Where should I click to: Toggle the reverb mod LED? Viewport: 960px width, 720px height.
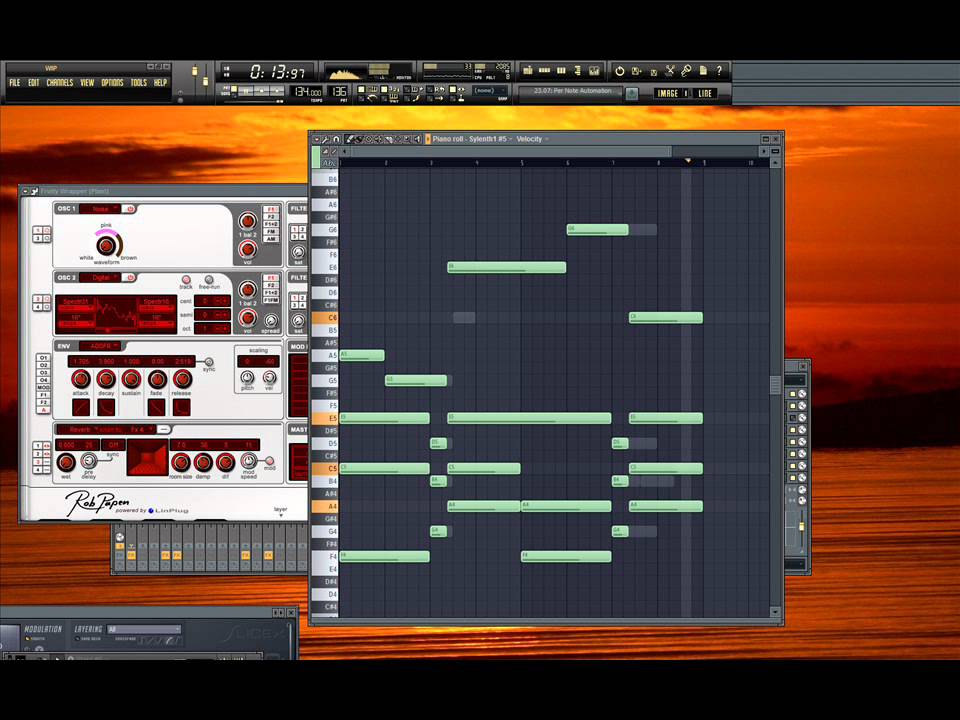click(269, 460)
